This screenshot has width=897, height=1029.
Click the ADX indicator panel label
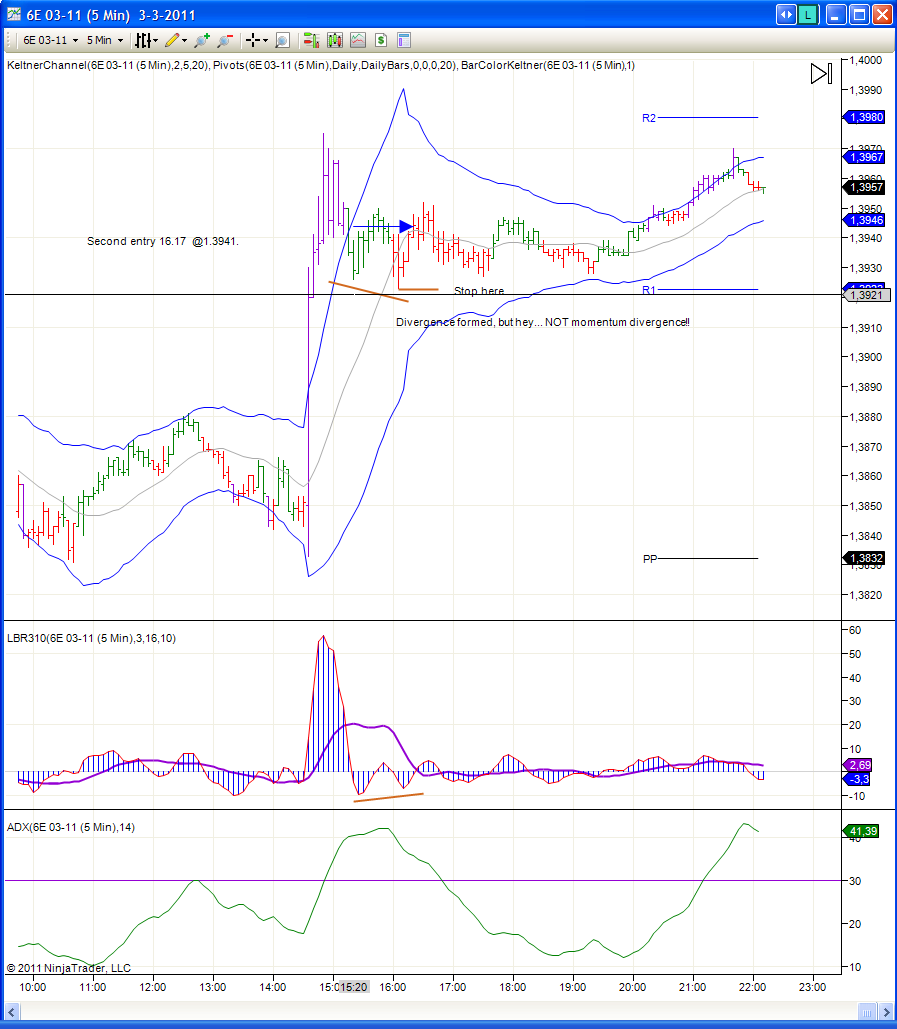pyautogui.click(x=71, y=827)
